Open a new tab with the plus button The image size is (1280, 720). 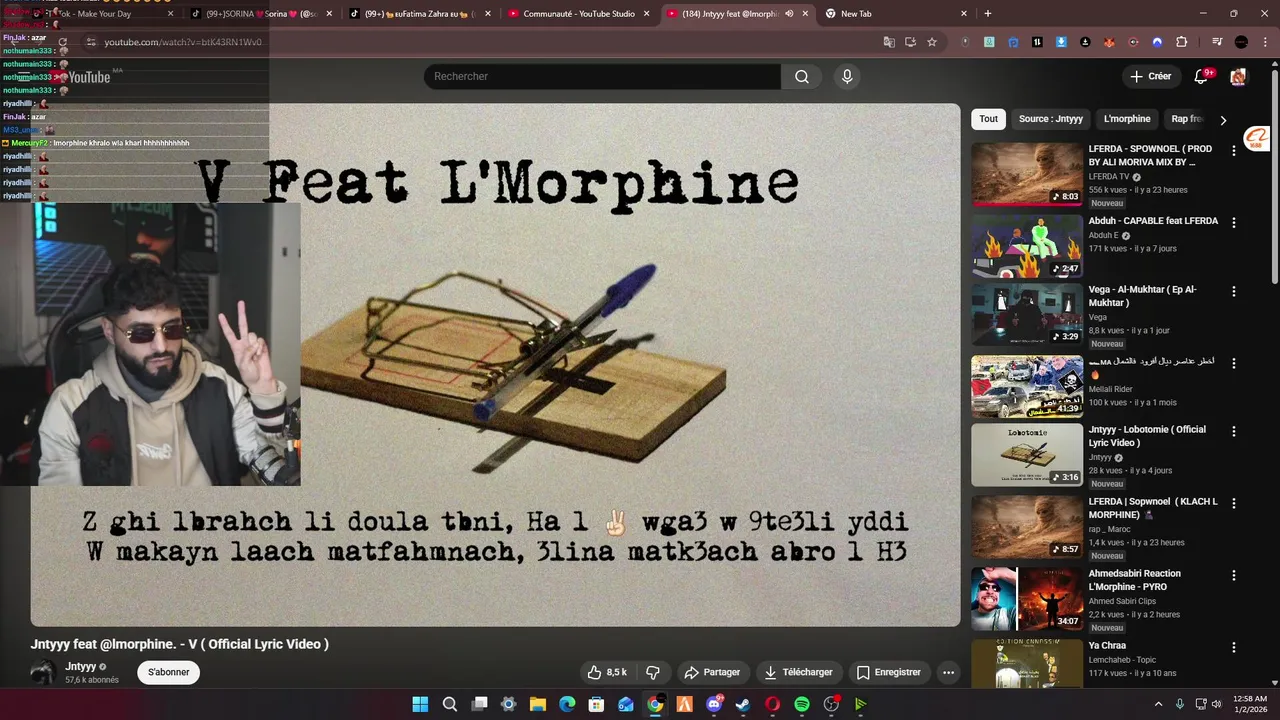987,14
